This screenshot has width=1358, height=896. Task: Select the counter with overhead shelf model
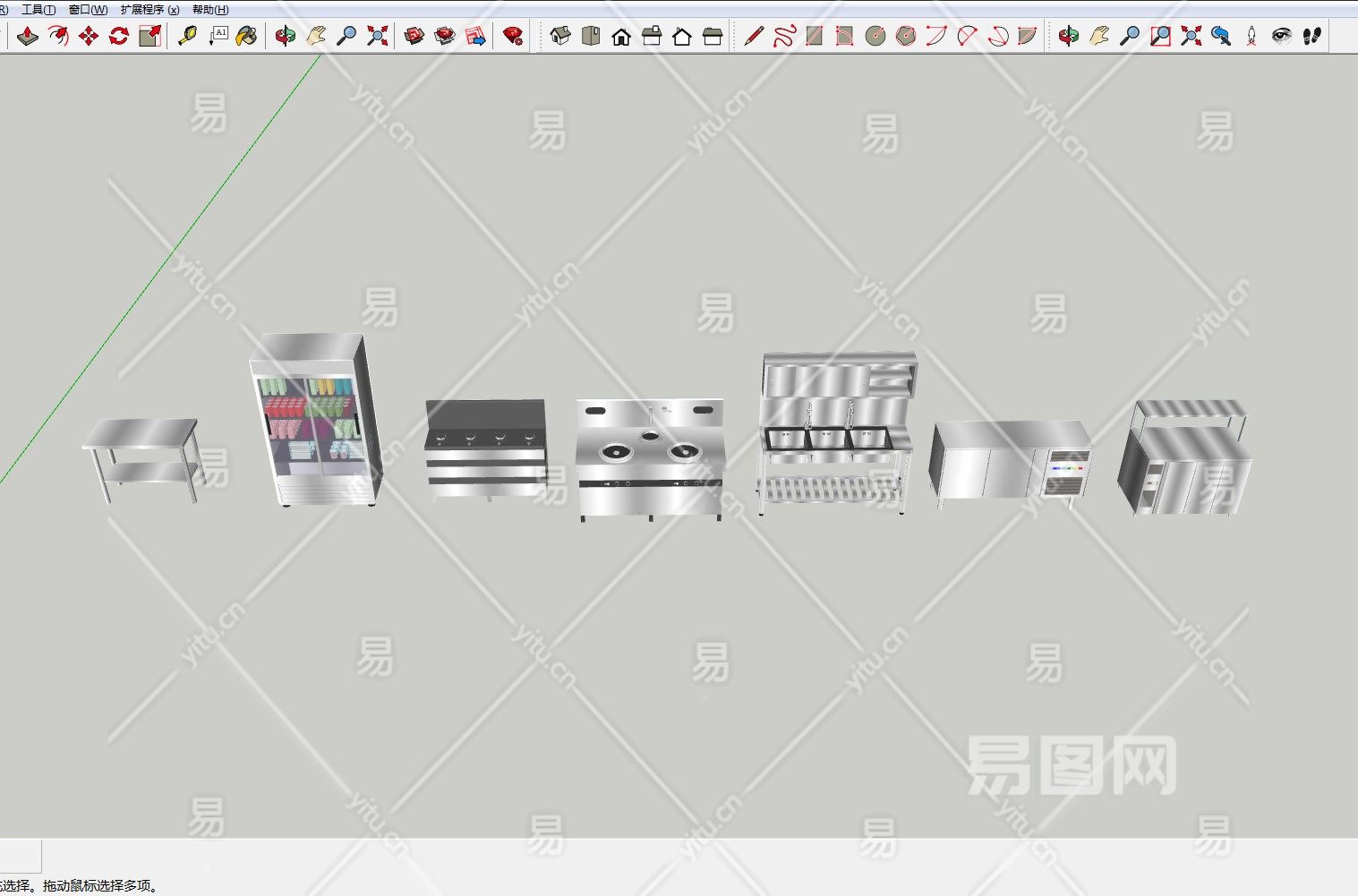(x=1183, y=457)
